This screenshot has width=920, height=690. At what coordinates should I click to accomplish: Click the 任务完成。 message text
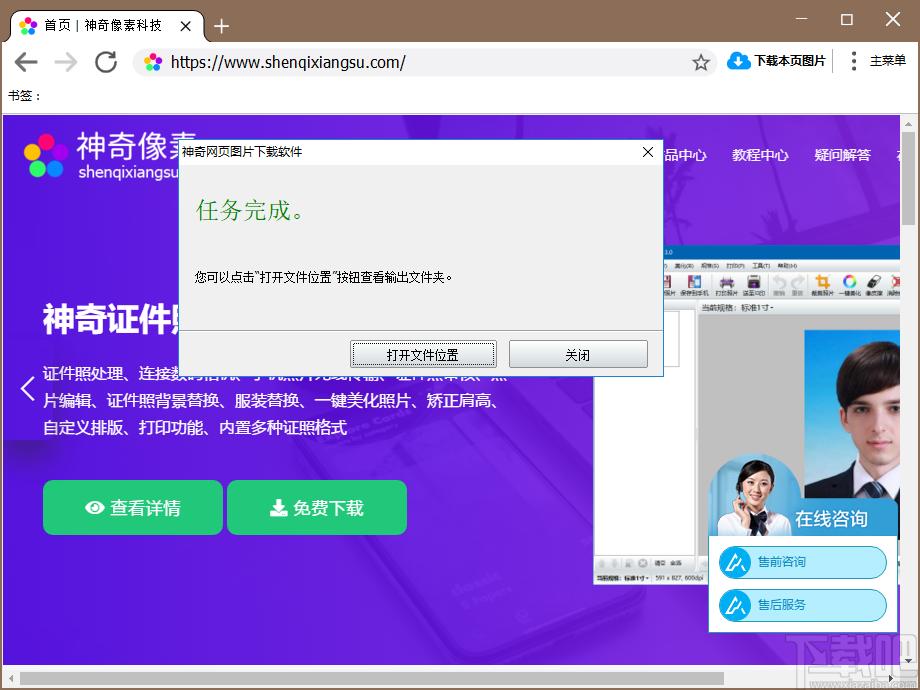[249, 210]
